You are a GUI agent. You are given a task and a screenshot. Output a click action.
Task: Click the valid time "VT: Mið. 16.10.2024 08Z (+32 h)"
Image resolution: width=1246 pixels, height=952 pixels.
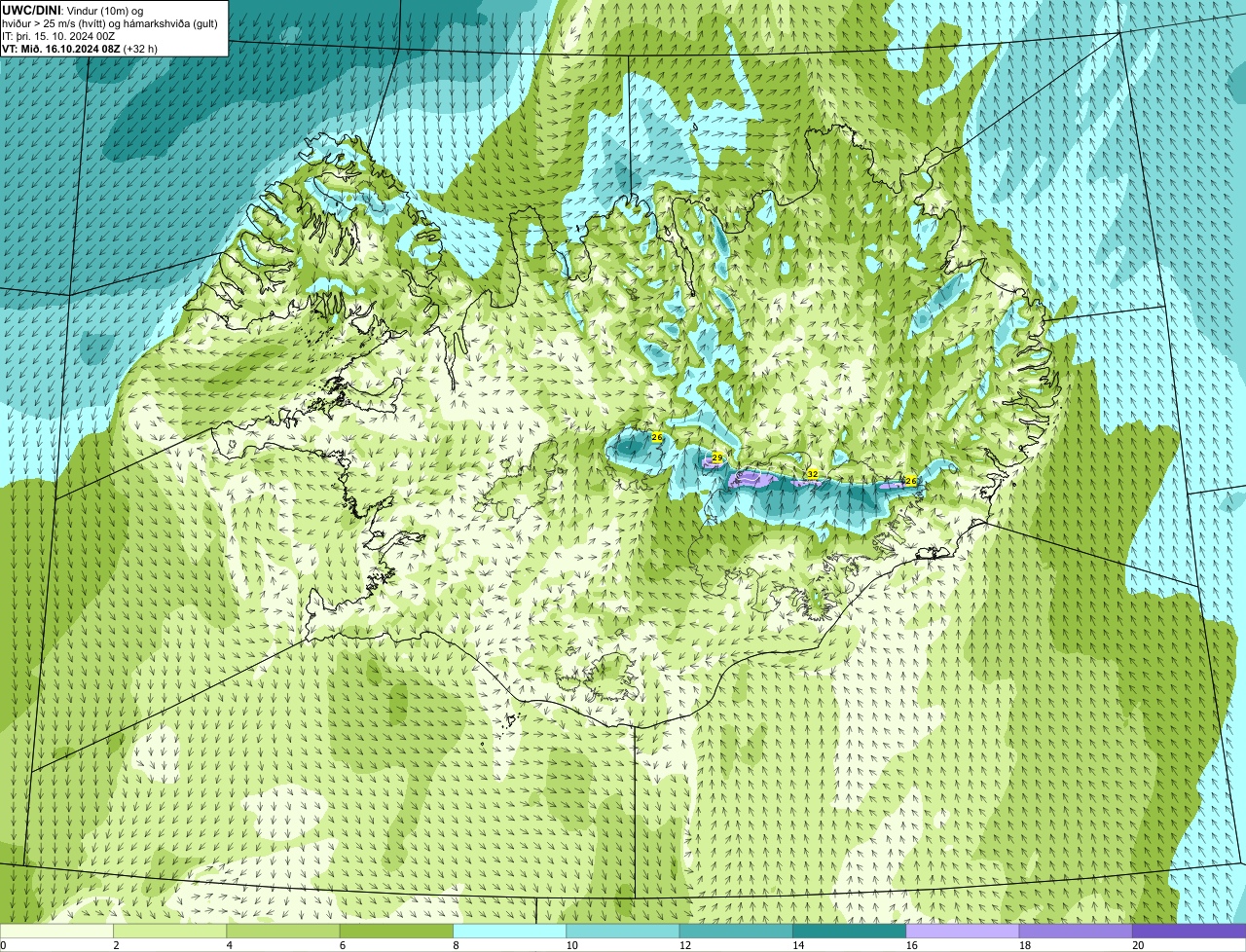[x=80, y=48]
